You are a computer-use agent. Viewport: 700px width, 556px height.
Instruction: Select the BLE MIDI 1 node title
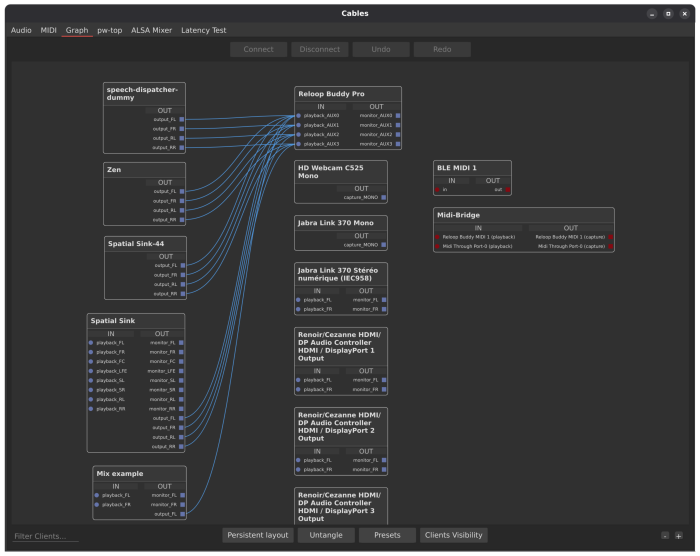[x=457, y=168]
